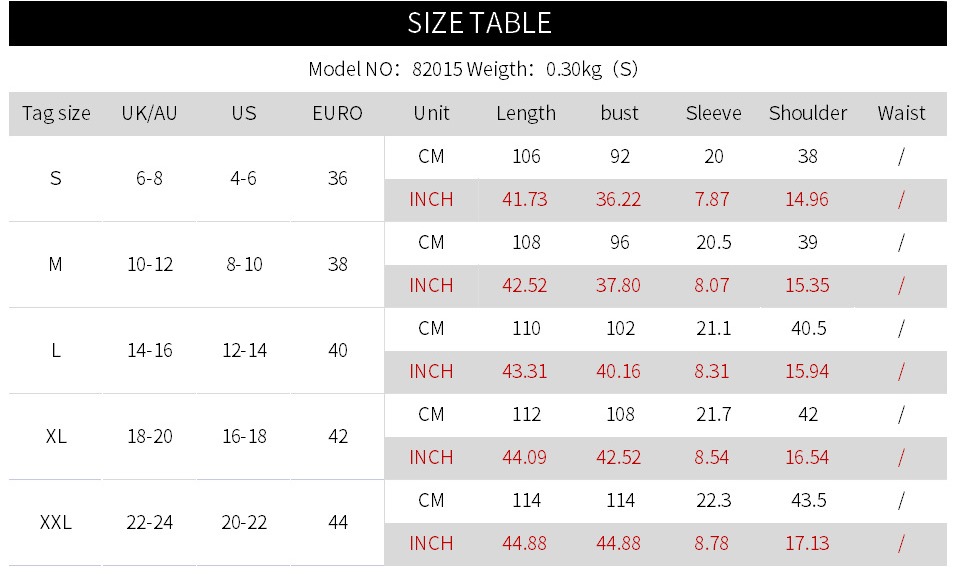This screenshot has height=579, width=957.
Task: Click the red 41.73 inch length value
Action: 525,200
